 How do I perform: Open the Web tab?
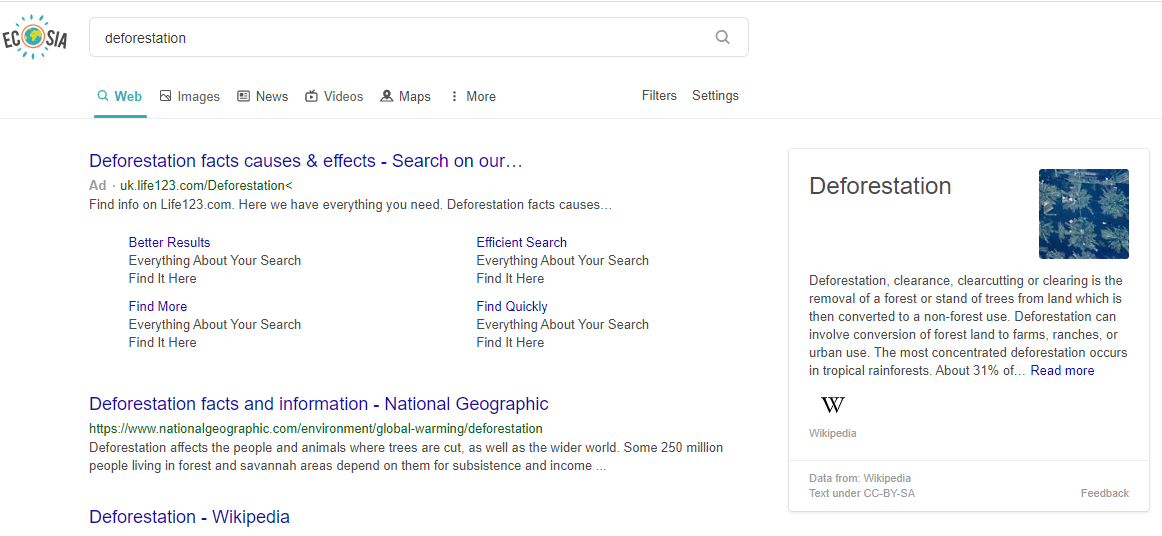120,96
